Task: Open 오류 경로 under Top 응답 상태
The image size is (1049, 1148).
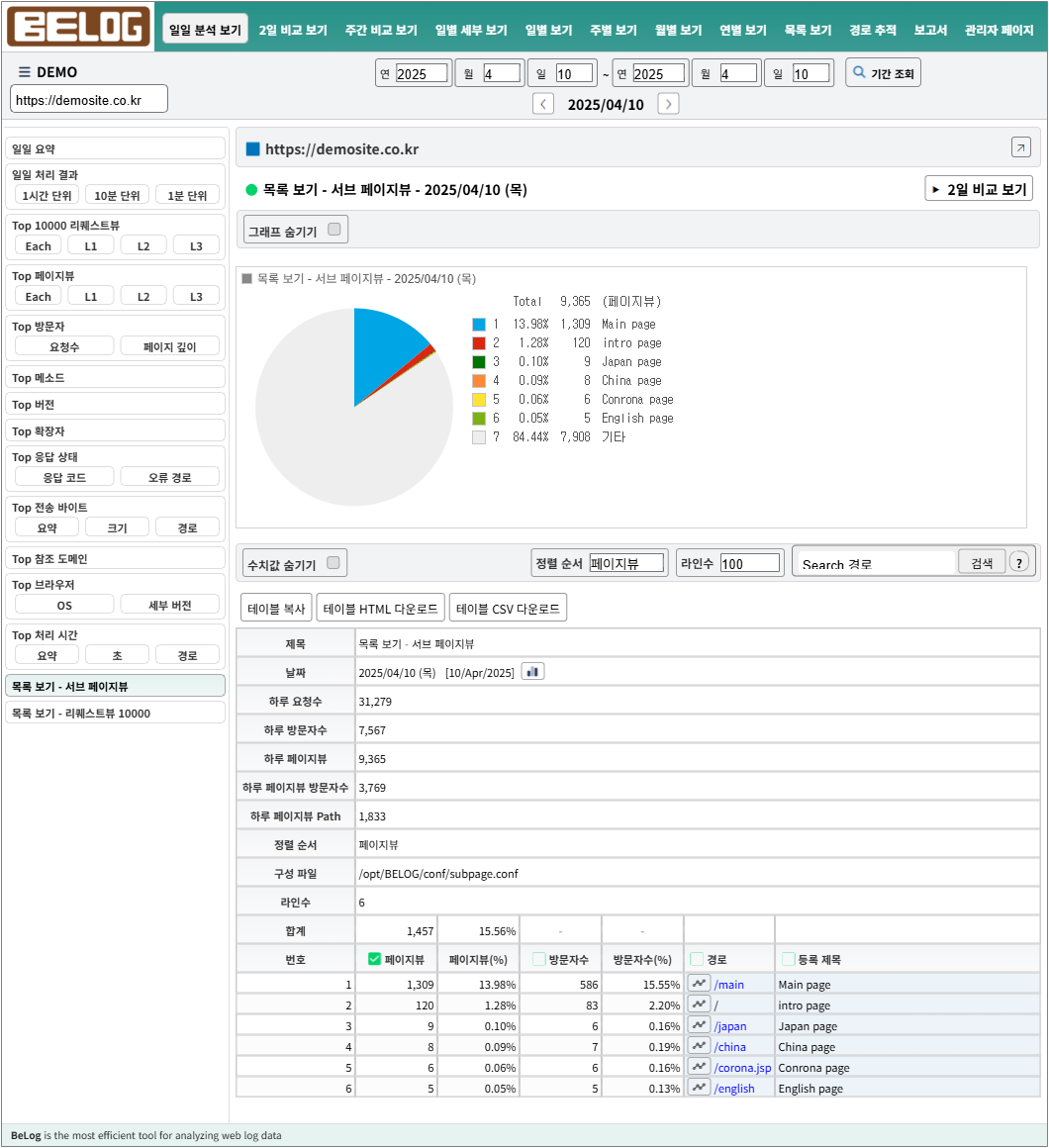Action: 170,477
